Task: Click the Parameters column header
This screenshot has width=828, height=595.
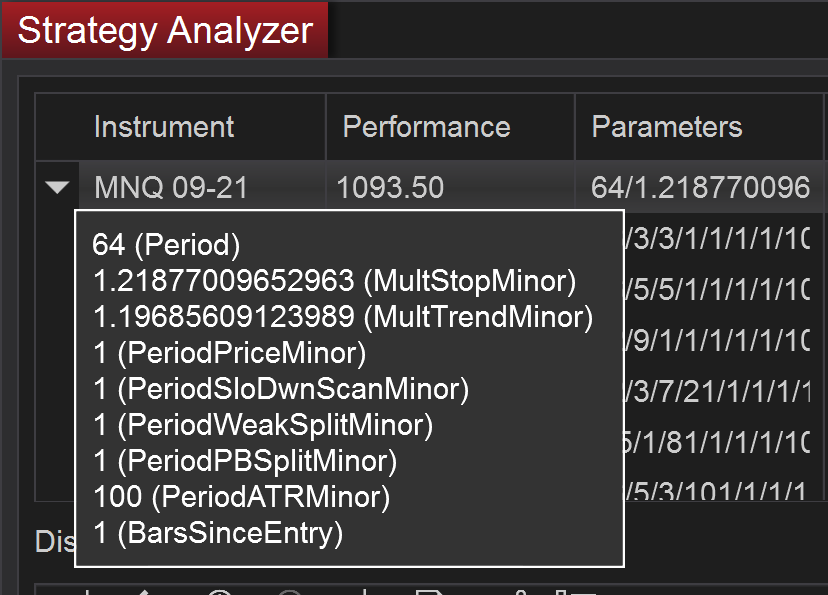Action: (x=667, y=127)
